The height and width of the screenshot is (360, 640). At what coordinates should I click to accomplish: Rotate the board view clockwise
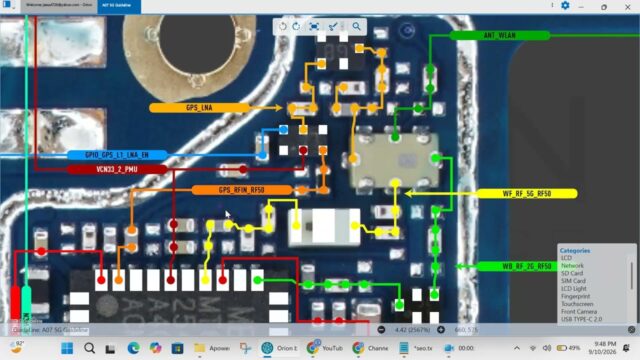pos(296,27)
